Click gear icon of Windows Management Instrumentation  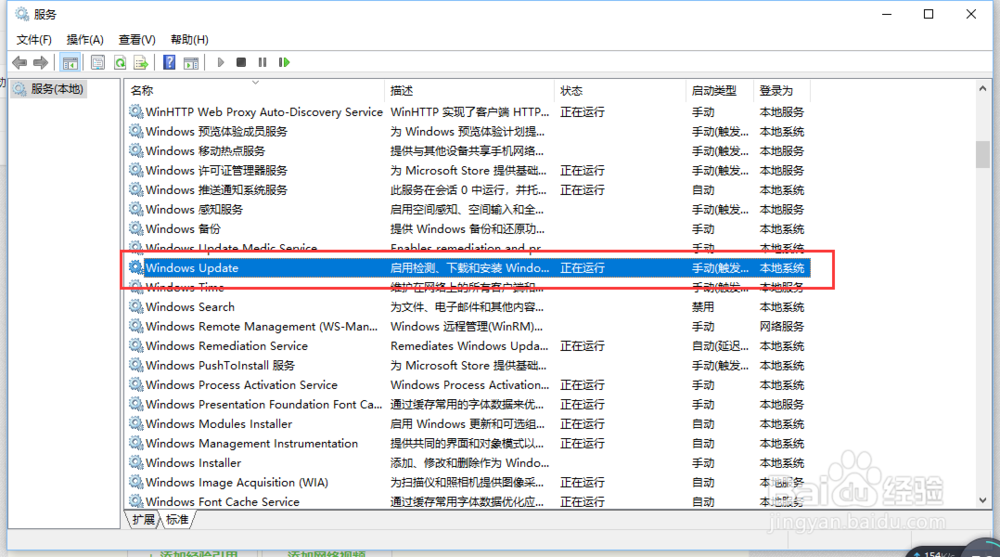tap(136, 443)
